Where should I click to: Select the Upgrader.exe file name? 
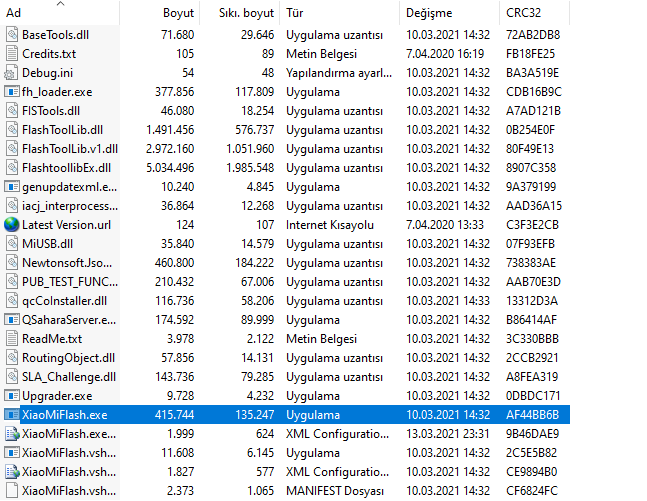click(x=57, y=396)
